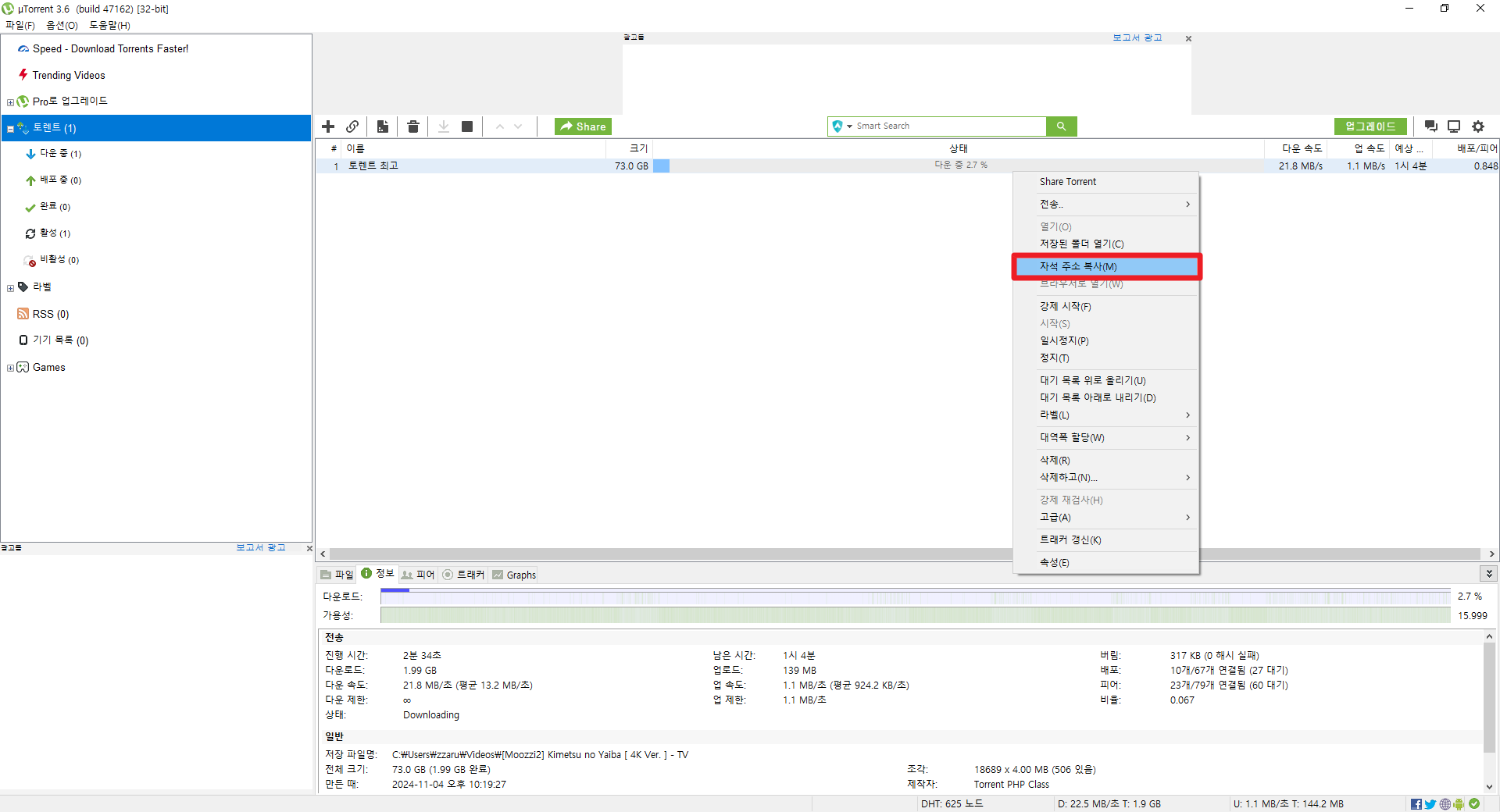Close the sidebar advertisement panel
This screenshot has width=1500, height=812.
coord(309,548)
